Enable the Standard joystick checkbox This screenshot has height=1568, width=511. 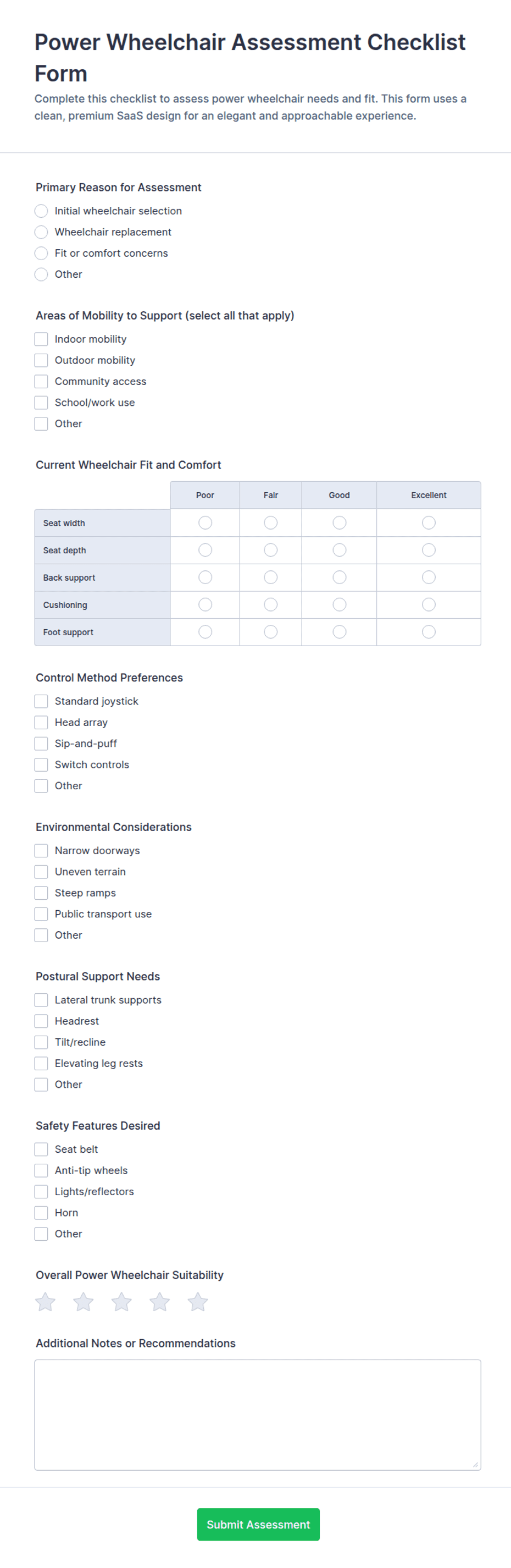(41, 701)
